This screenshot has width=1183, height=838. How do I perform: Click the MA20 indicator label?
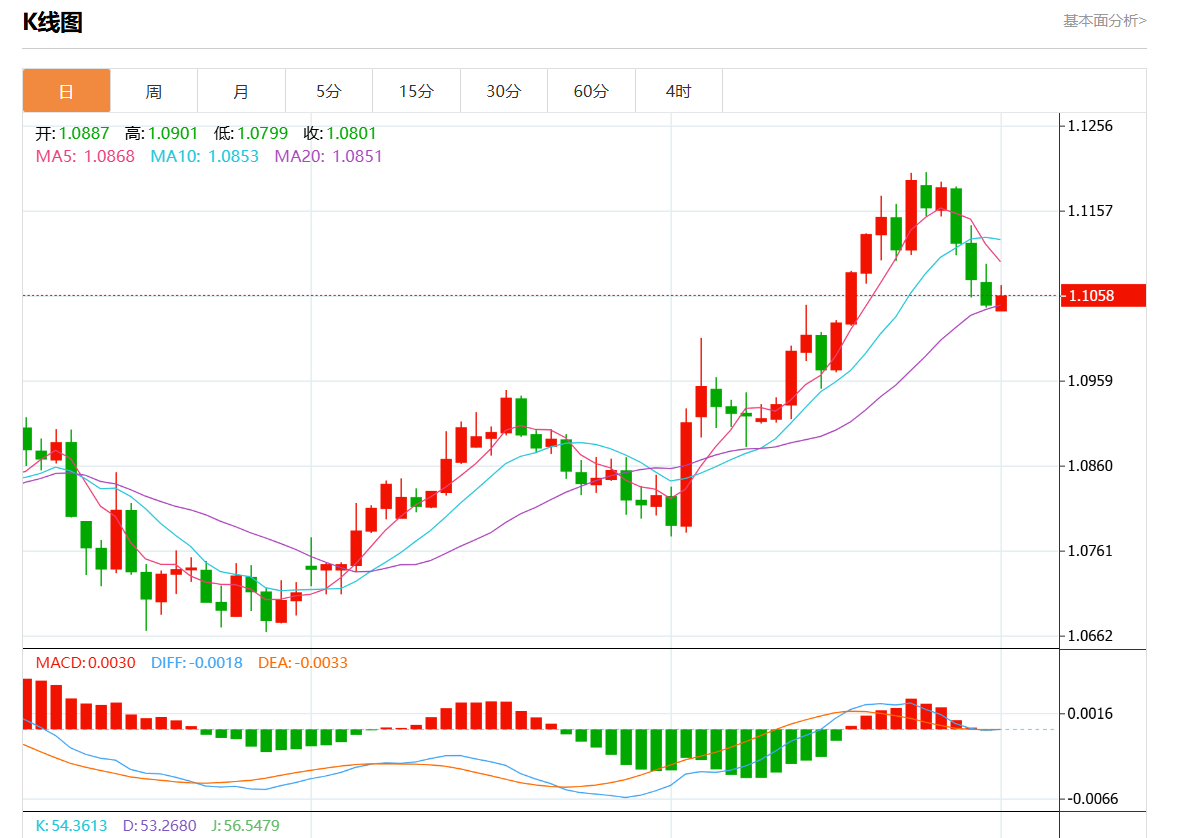(328, 156)
